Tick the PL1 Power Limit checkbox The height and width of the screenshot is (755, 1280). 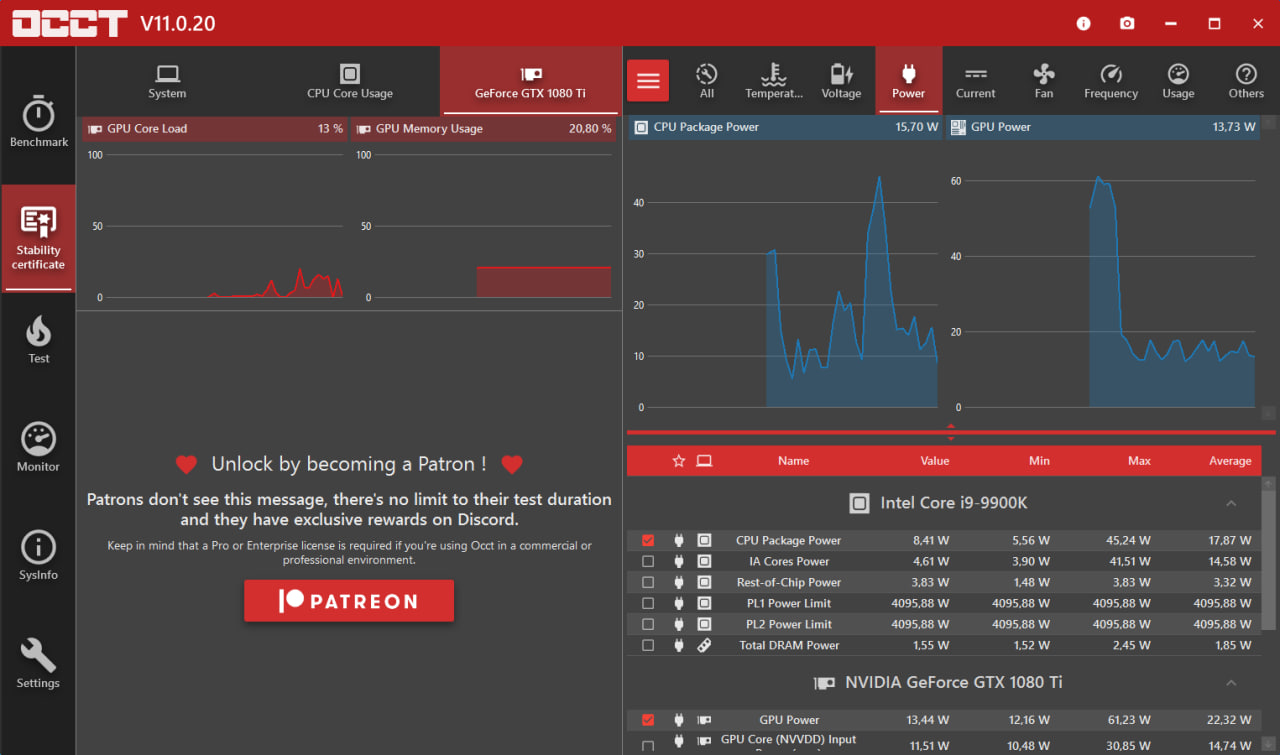pos(648,603)
